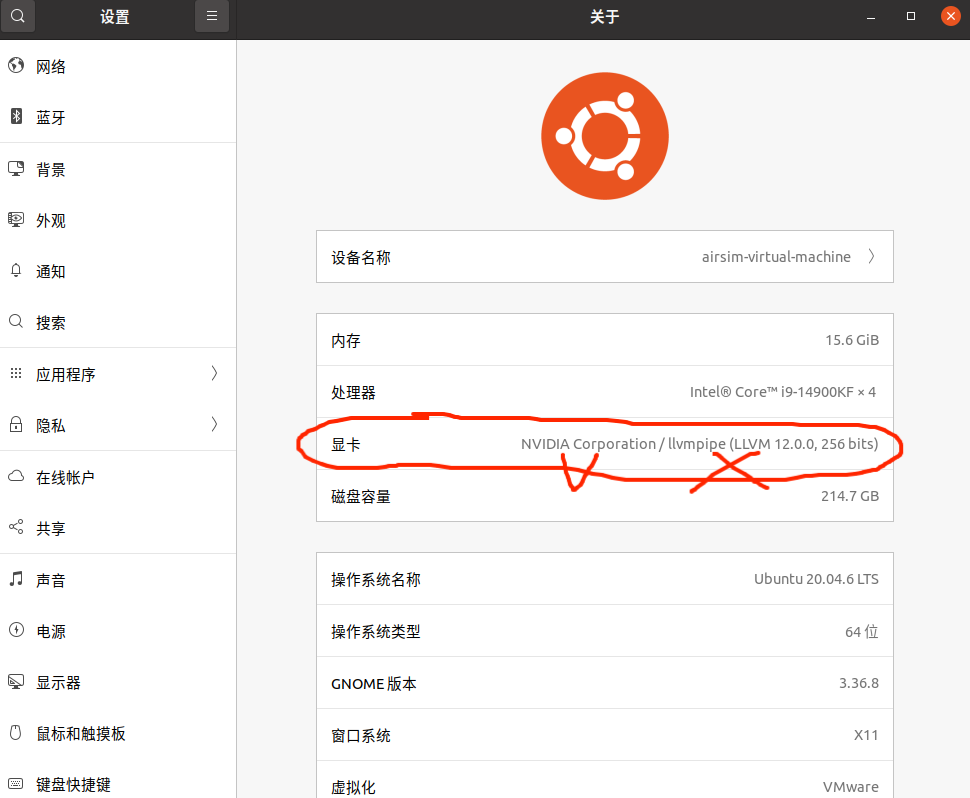The image size is (970, 798).
Task: Go to 通知 settings
Action: pos(118,272)
